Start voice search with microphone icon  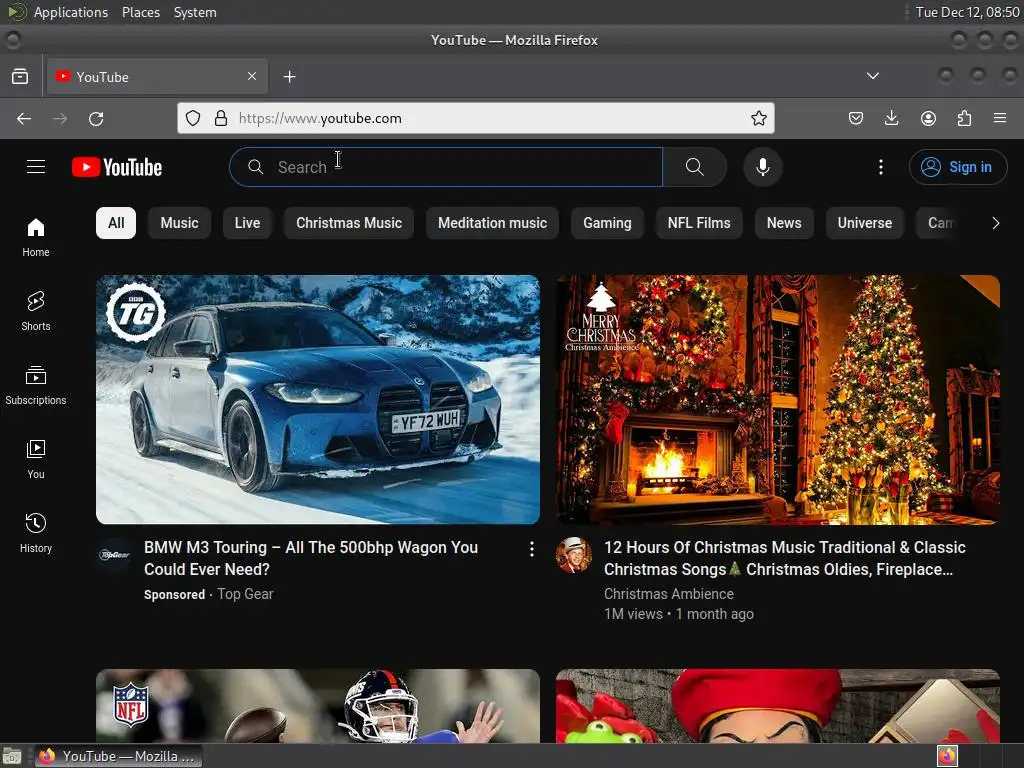tap(762, 167)
